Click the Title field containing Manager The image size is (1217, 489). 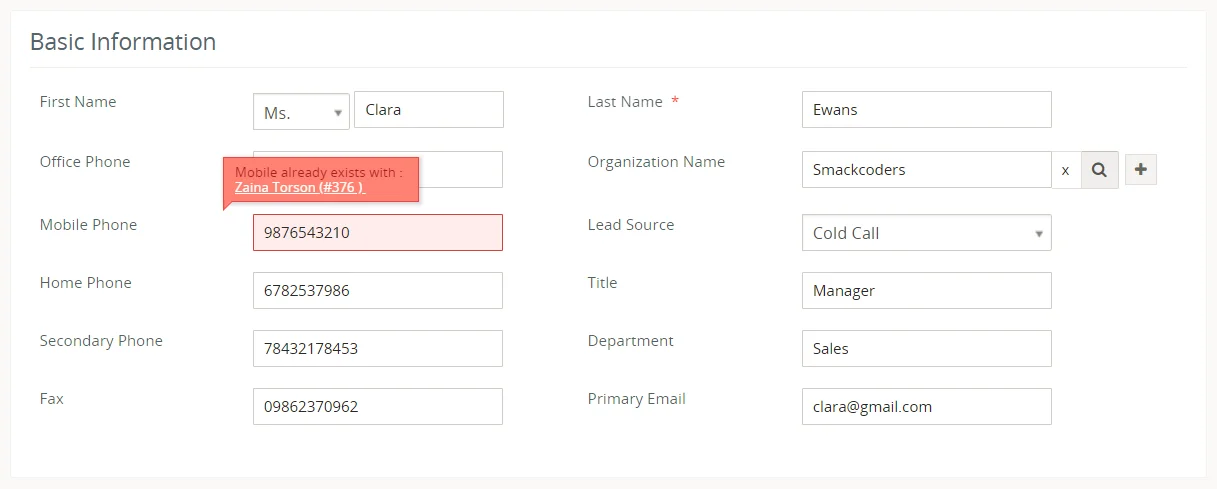pos(926,291)
